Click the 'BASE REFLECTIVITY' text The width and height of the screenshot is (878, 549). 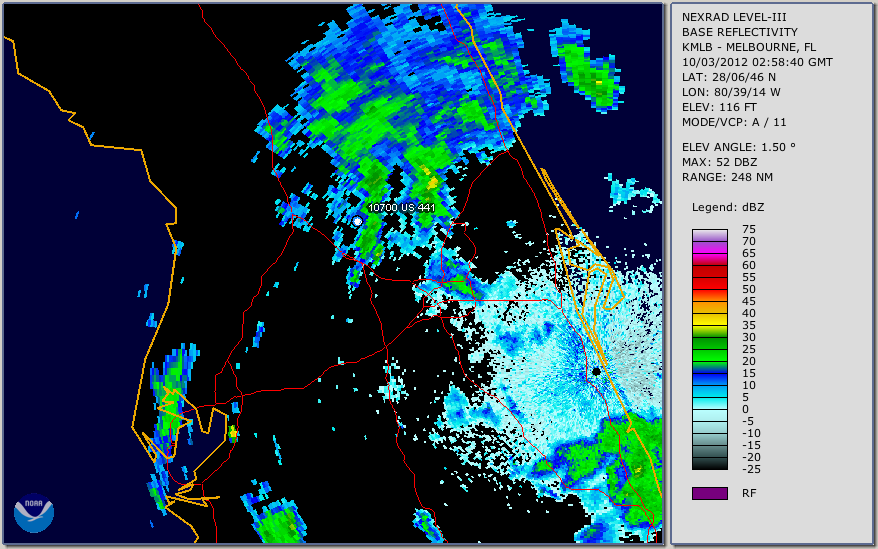click(740, 32)
